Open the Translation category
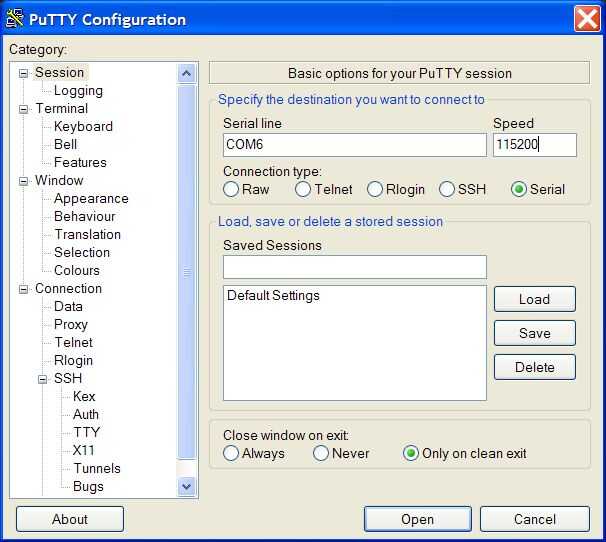Image resolution: width=606 pixels, height=542 pixels. [x=87, y=234]
